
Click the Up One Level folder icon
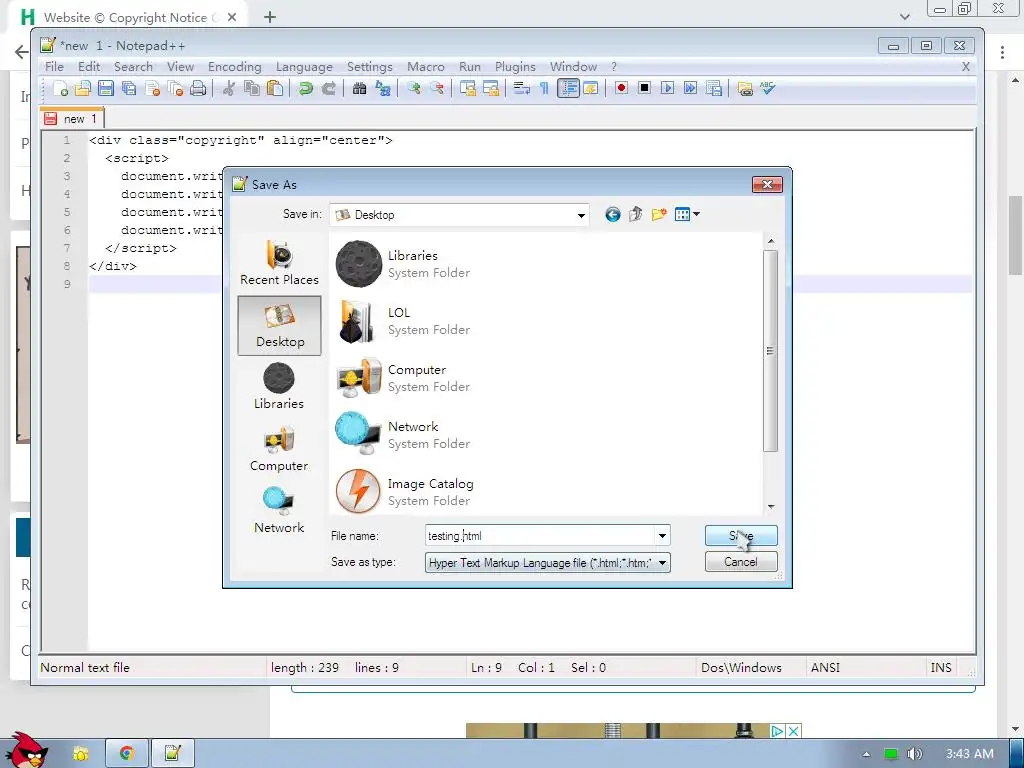tap(635, 214)
